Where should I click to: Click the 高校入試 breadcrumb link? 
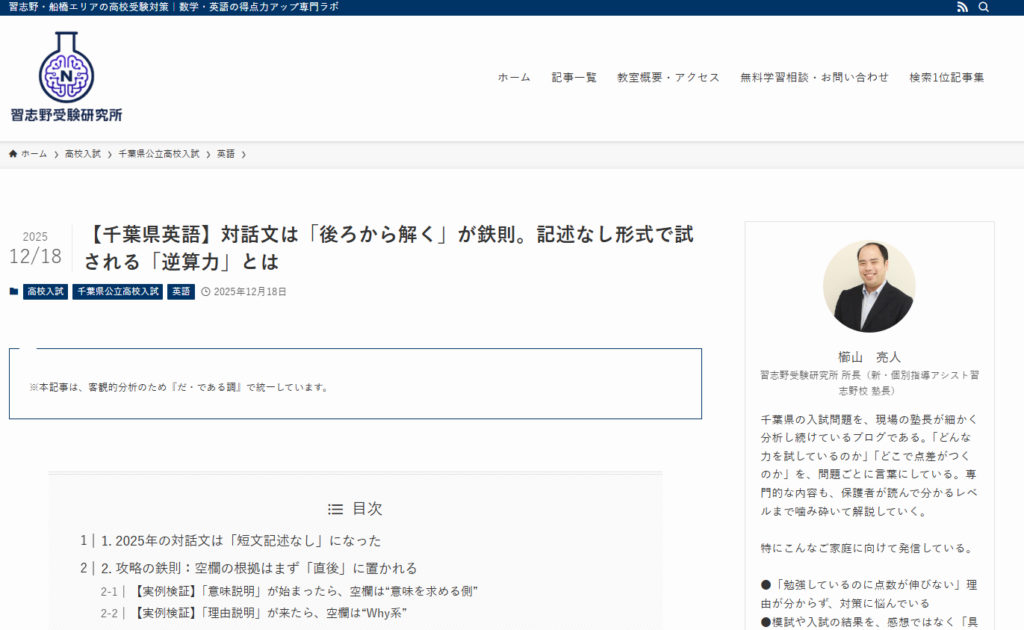tap(83, 154)
